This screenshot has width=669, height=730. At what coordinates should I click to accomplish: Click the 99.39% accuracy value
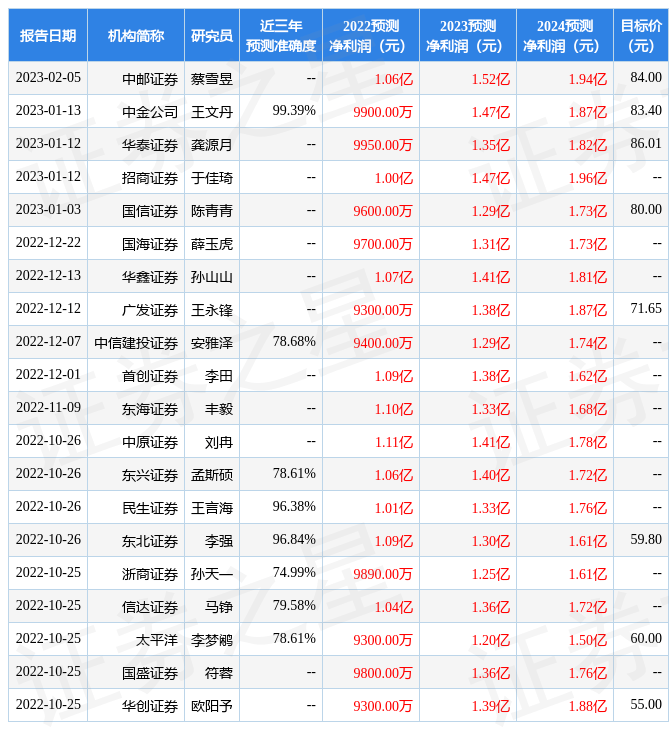click(x=294, y=111)
